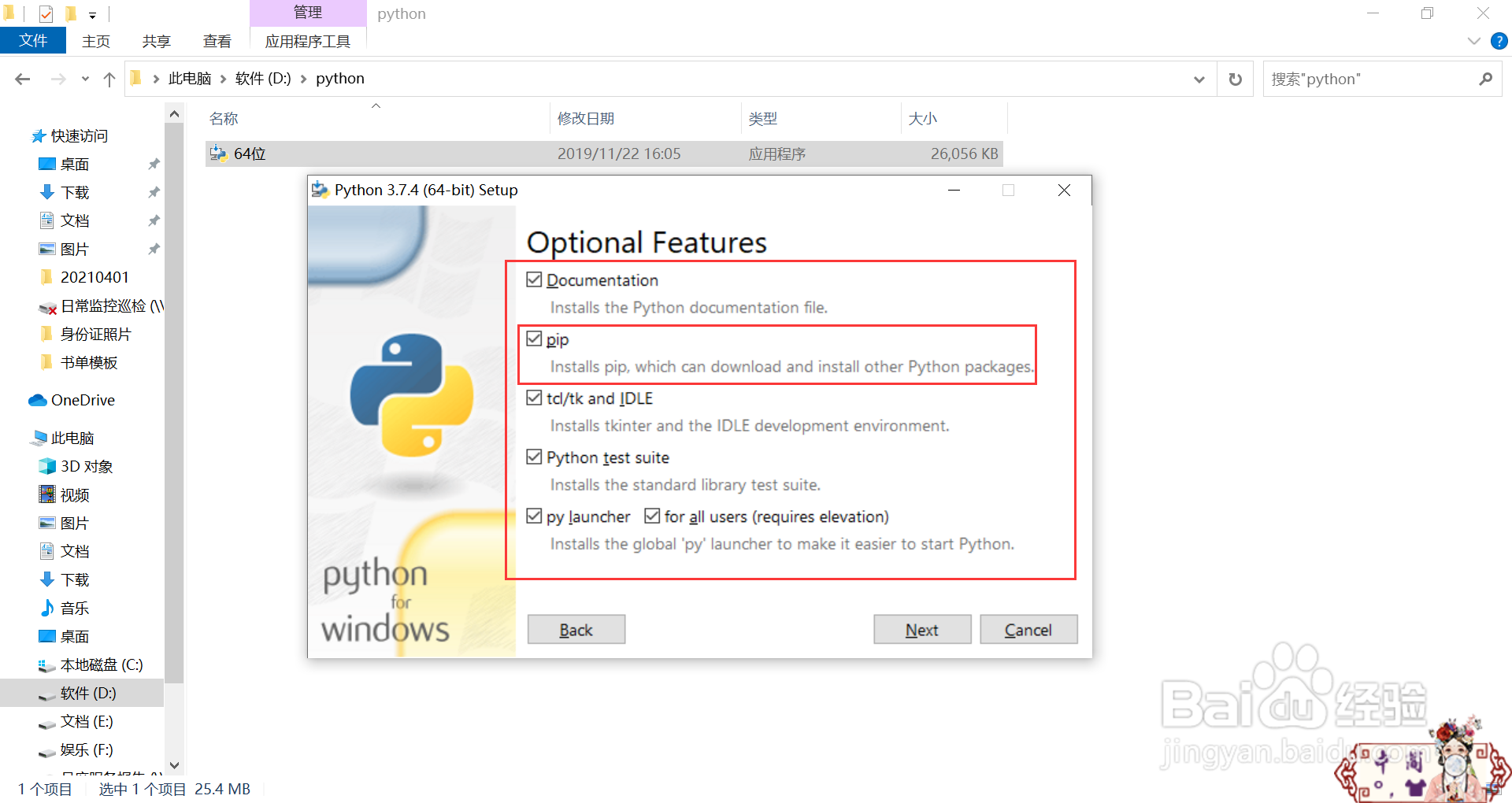Select the 管理 contextual tab
Image resolution: width=1512 pixels, height=803 pixels.
coord(308,13)
